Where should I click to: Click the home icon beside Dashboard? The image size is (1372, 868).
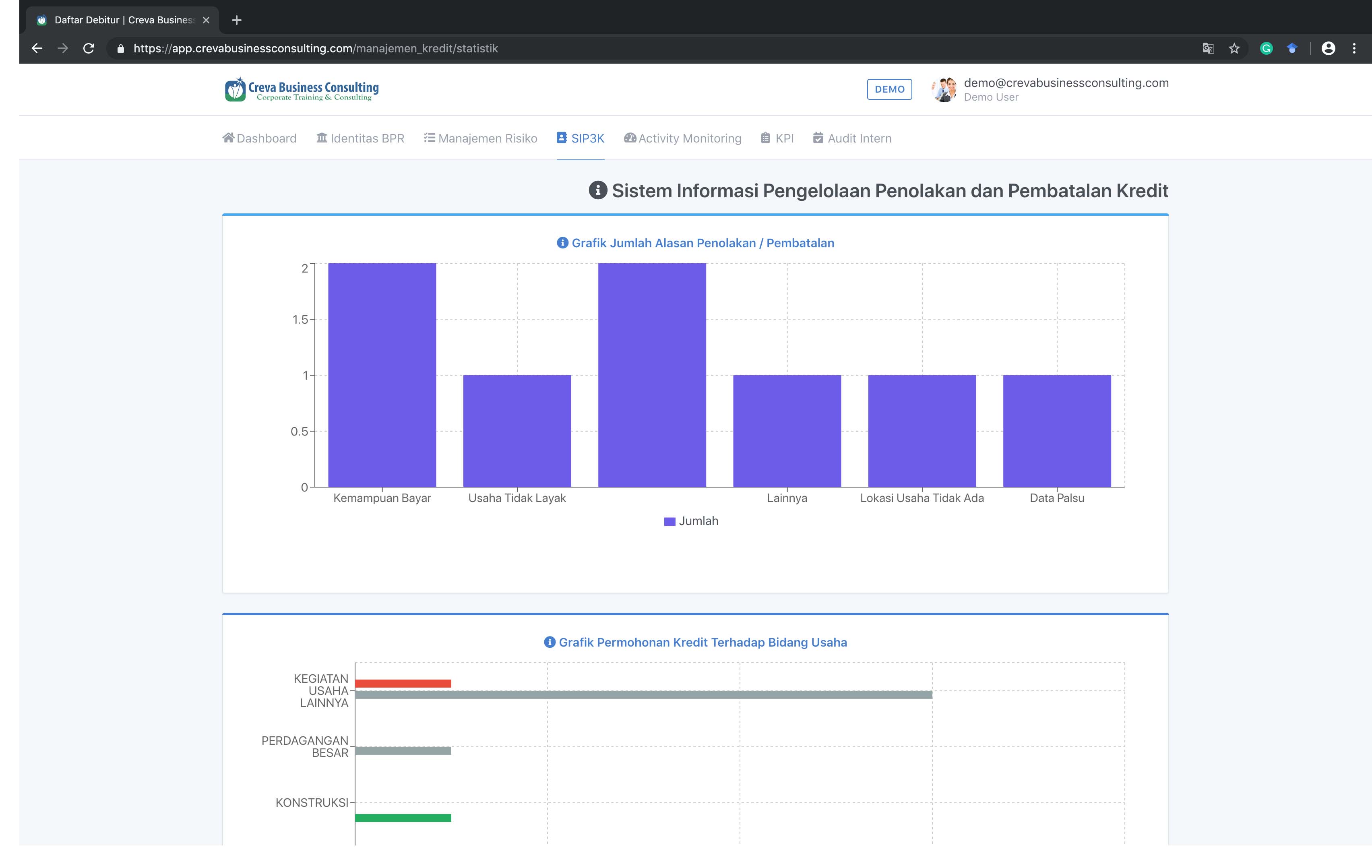(x=229, y=138)
